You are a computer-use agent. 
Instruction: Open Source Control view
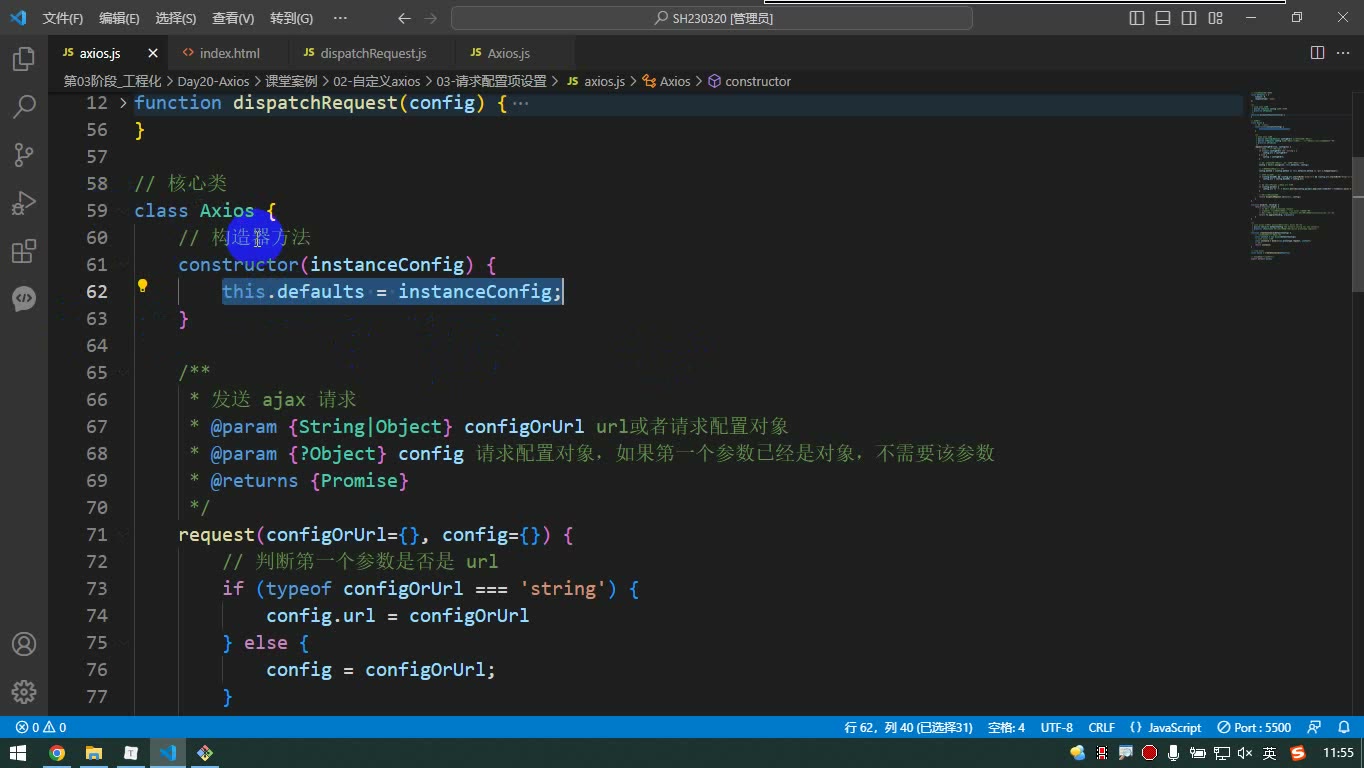coord(24,154)
